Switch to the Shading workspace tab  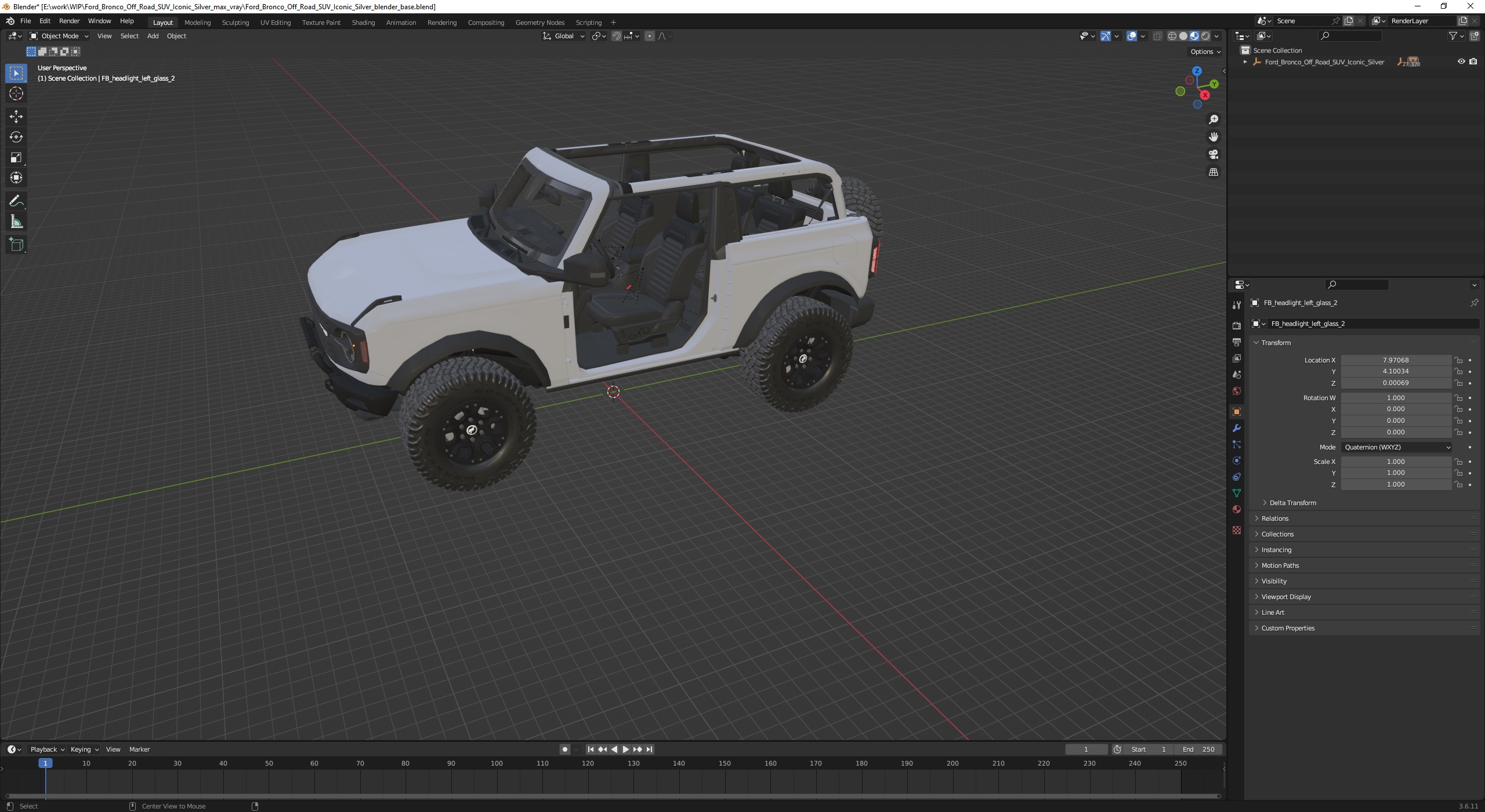(363, 23)
